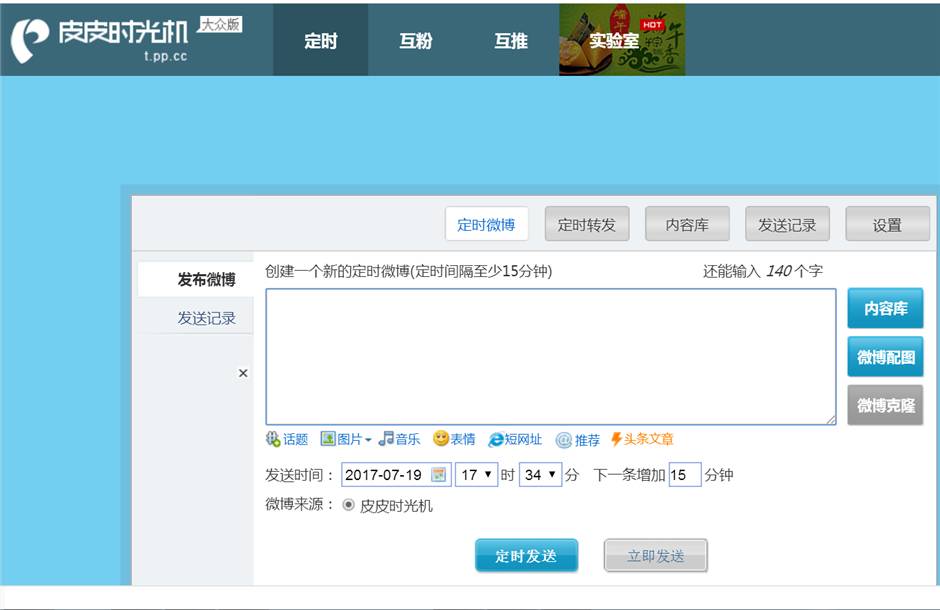Select 皮皮时光机 as weibo source
Image resolution: width=940 pixels, height=610 pixels.
(x=348, y=505)
